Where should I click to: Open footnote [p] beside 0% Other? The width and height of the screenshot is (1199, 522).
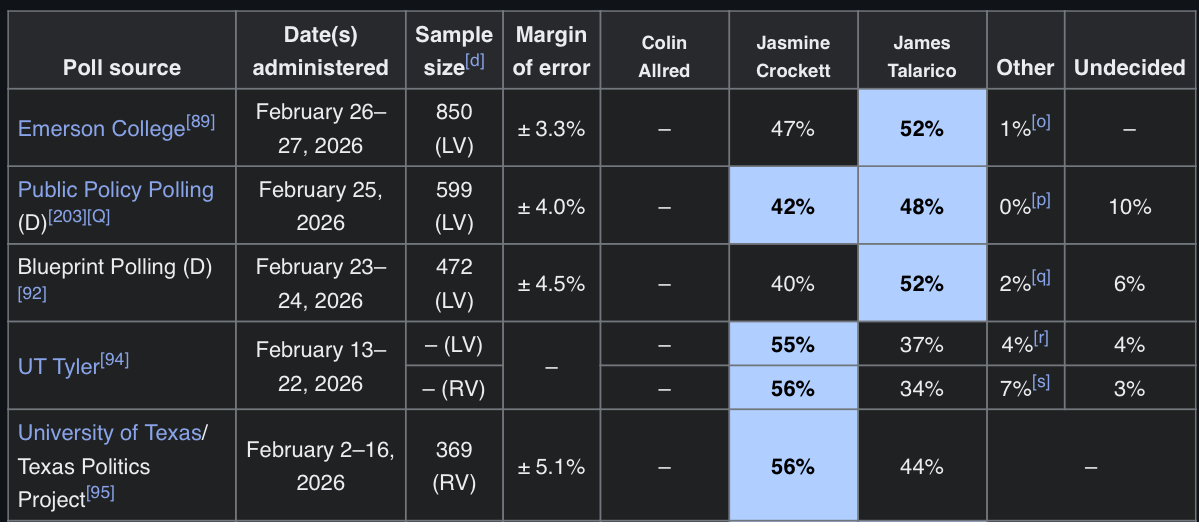click(x=1041, y=200)
